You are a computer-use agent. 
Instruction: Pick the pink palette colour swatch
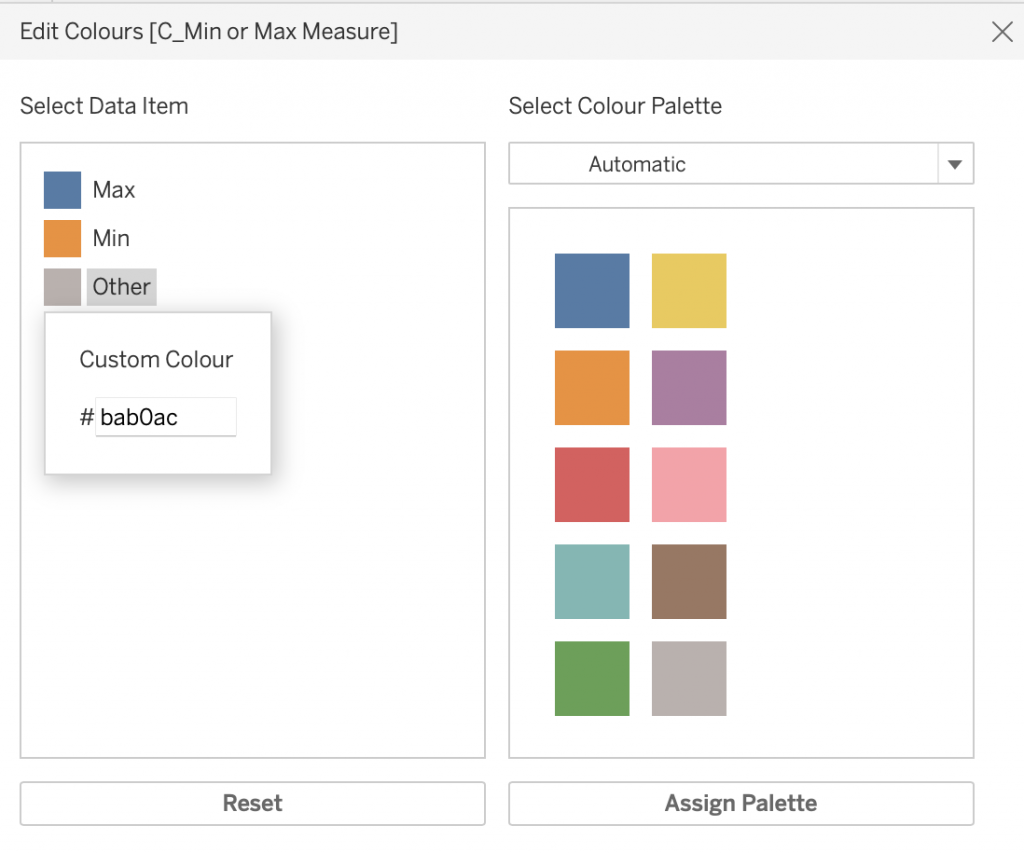tap(689, 485)
